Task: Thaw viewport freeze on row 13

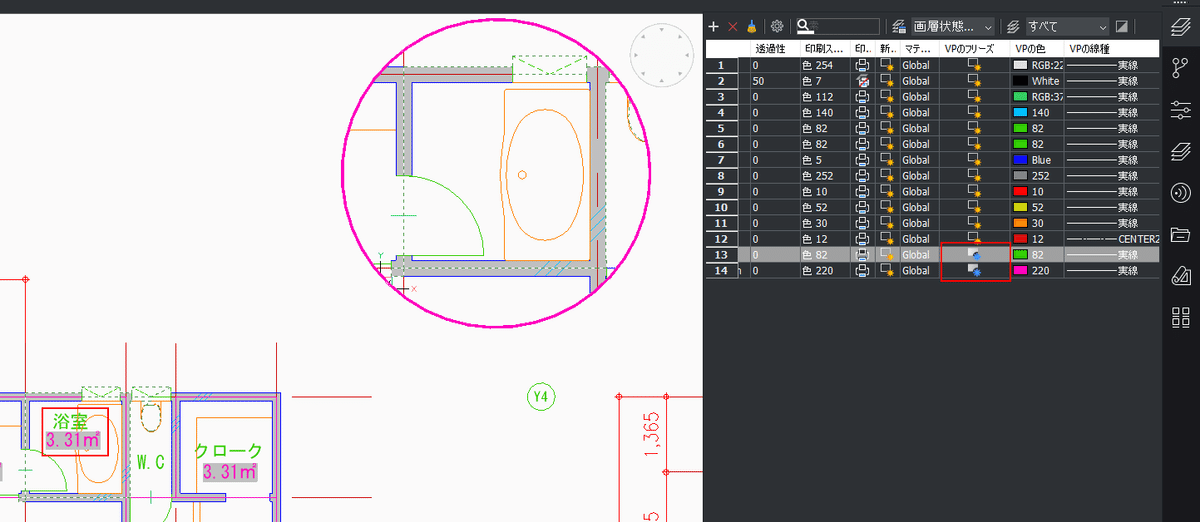Action: pyautogui.click(x=973, y=255)
